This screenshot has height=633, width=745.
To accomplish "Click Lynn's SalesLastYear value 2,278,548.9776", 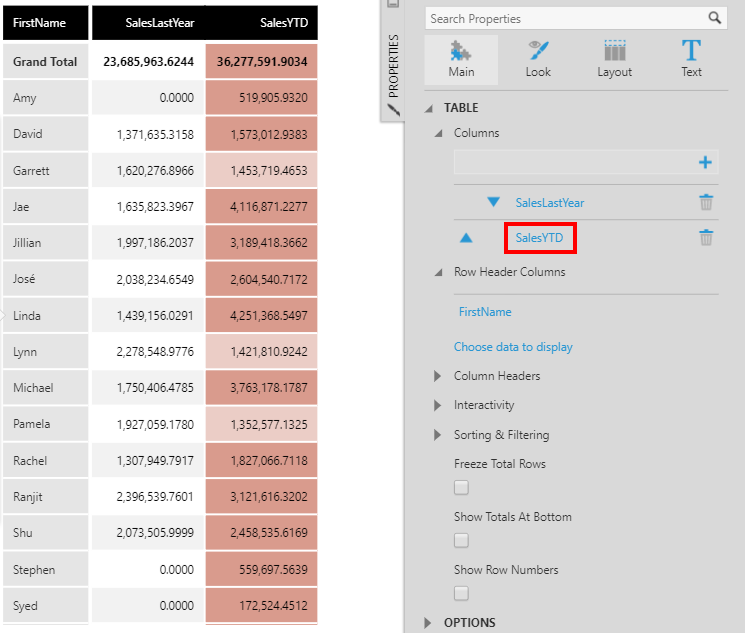I will click(x=148, y=351).
